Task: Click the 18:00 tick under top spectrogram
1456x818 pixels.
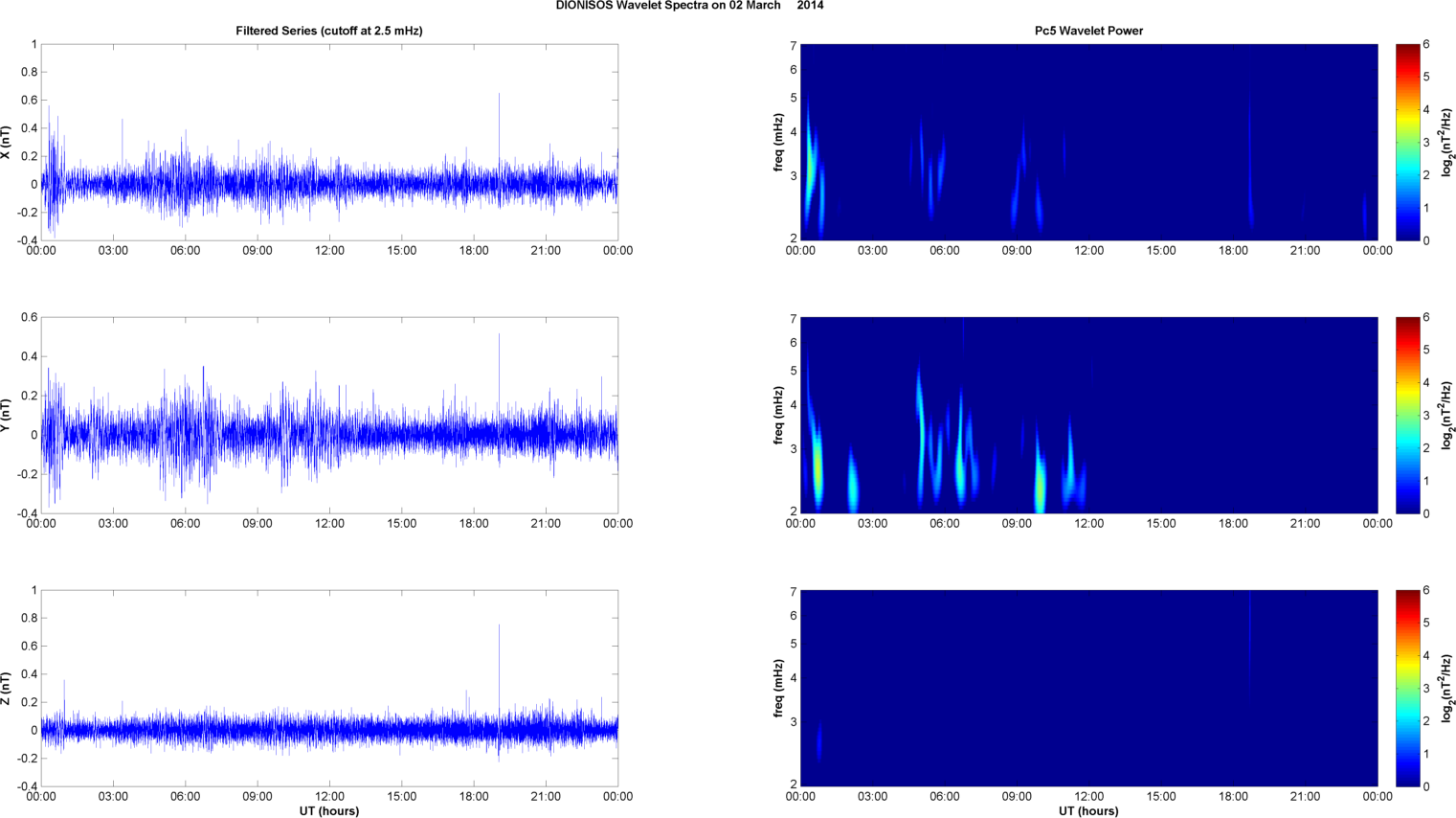Action: point(1233,251)
